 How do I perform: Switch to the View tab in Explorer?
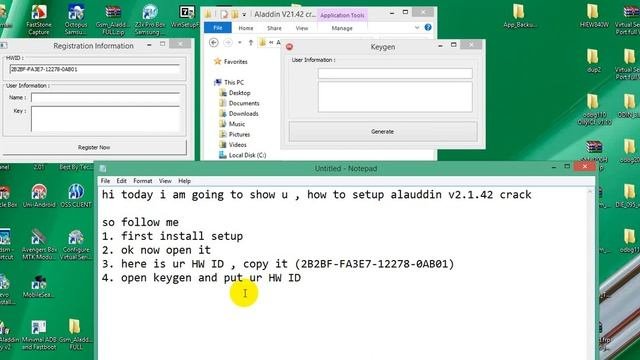302,28
